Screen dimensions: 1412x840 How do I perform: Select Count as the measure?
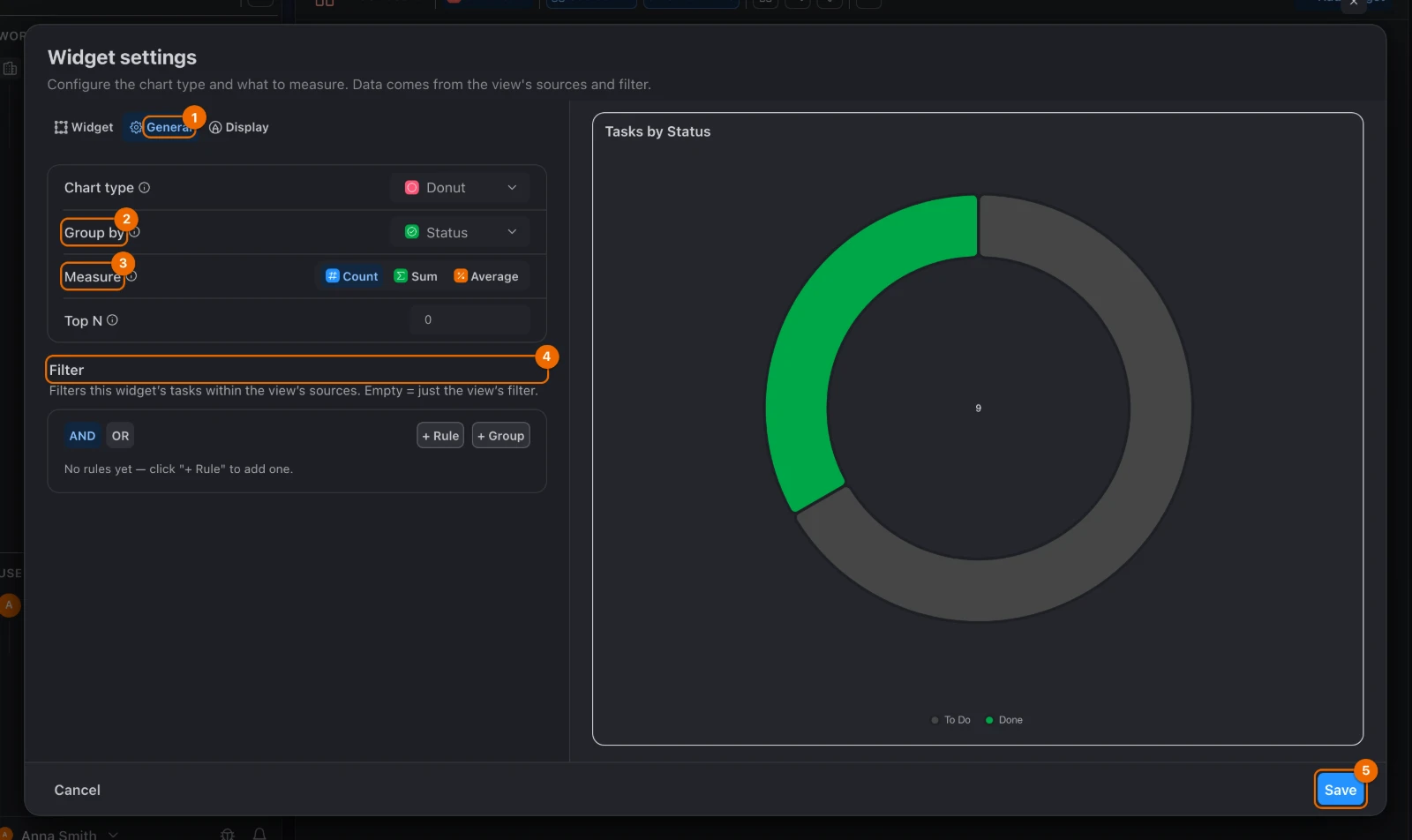point(352,276)
